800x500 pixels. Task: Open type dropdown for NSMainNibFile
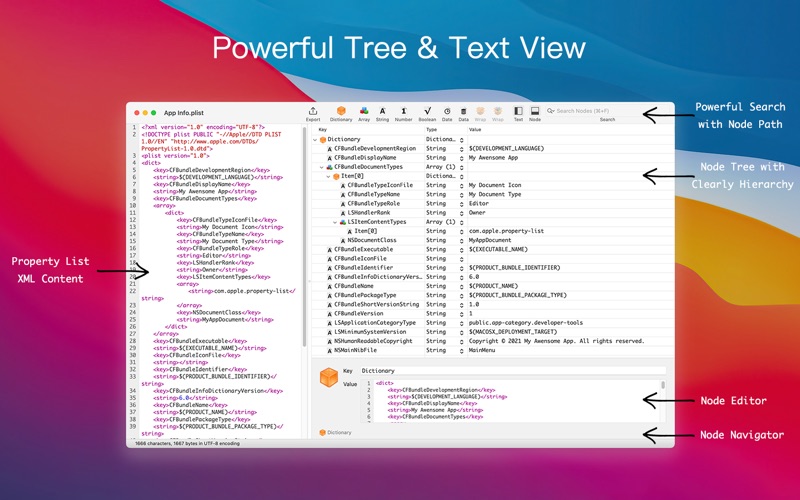coord(461,351)
